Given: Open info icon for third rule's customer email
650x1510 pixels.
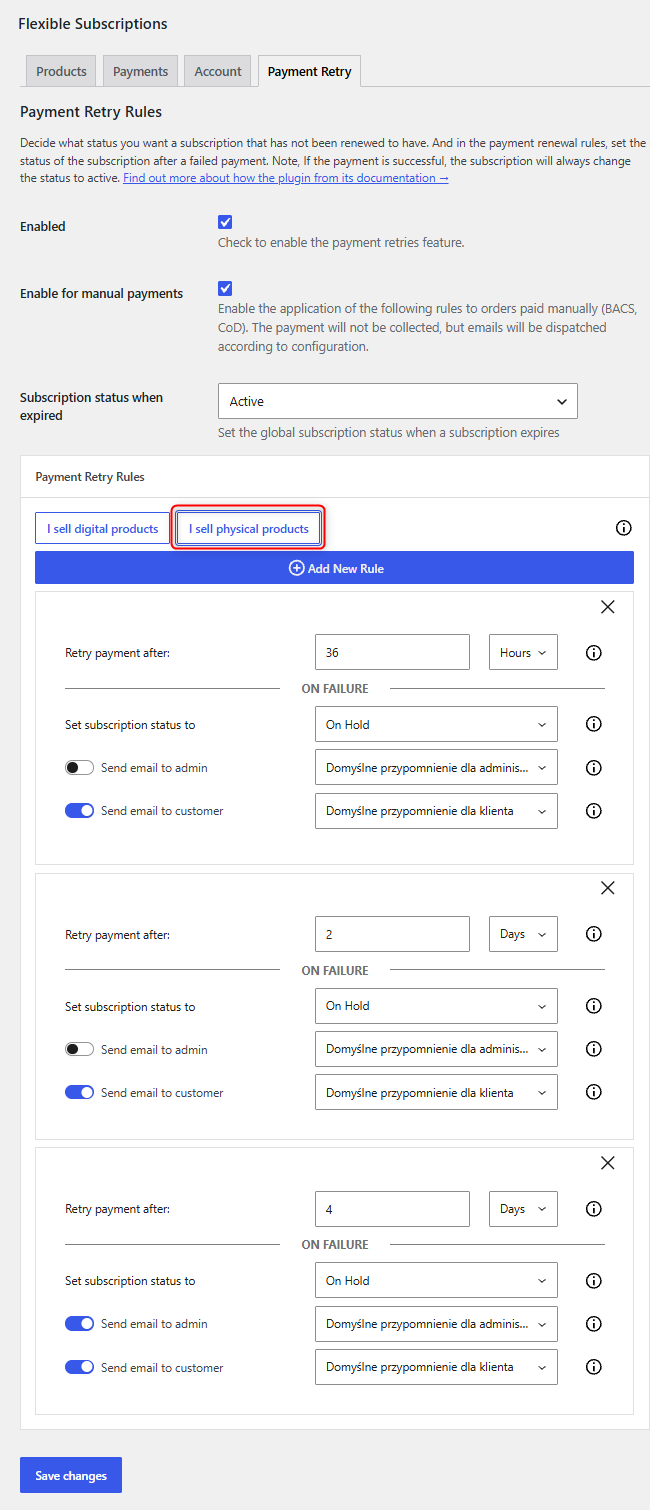Looking at the screenshot, I should [593, 1367].
